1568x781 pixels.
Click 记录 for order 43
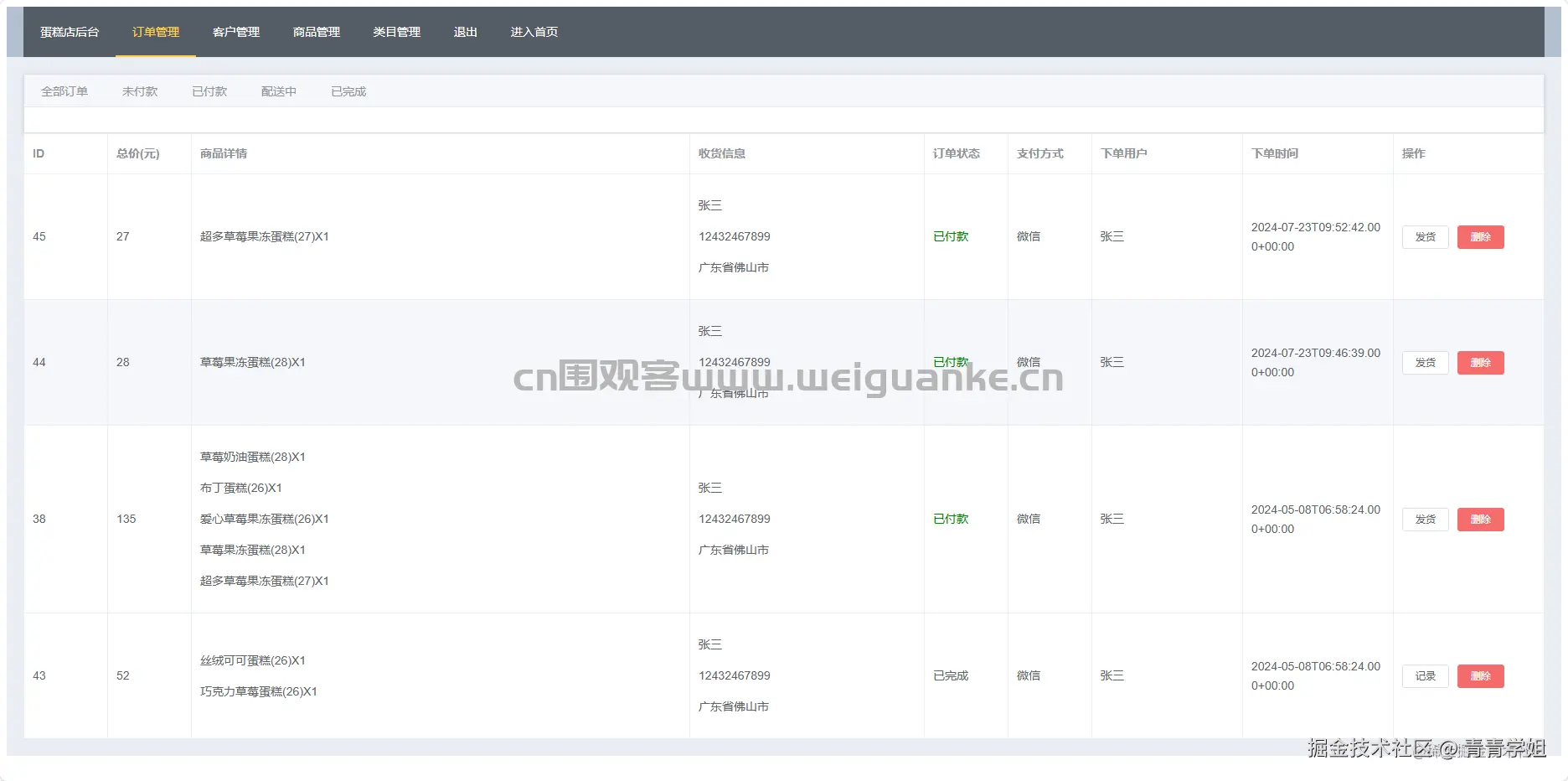(1426, 676)
